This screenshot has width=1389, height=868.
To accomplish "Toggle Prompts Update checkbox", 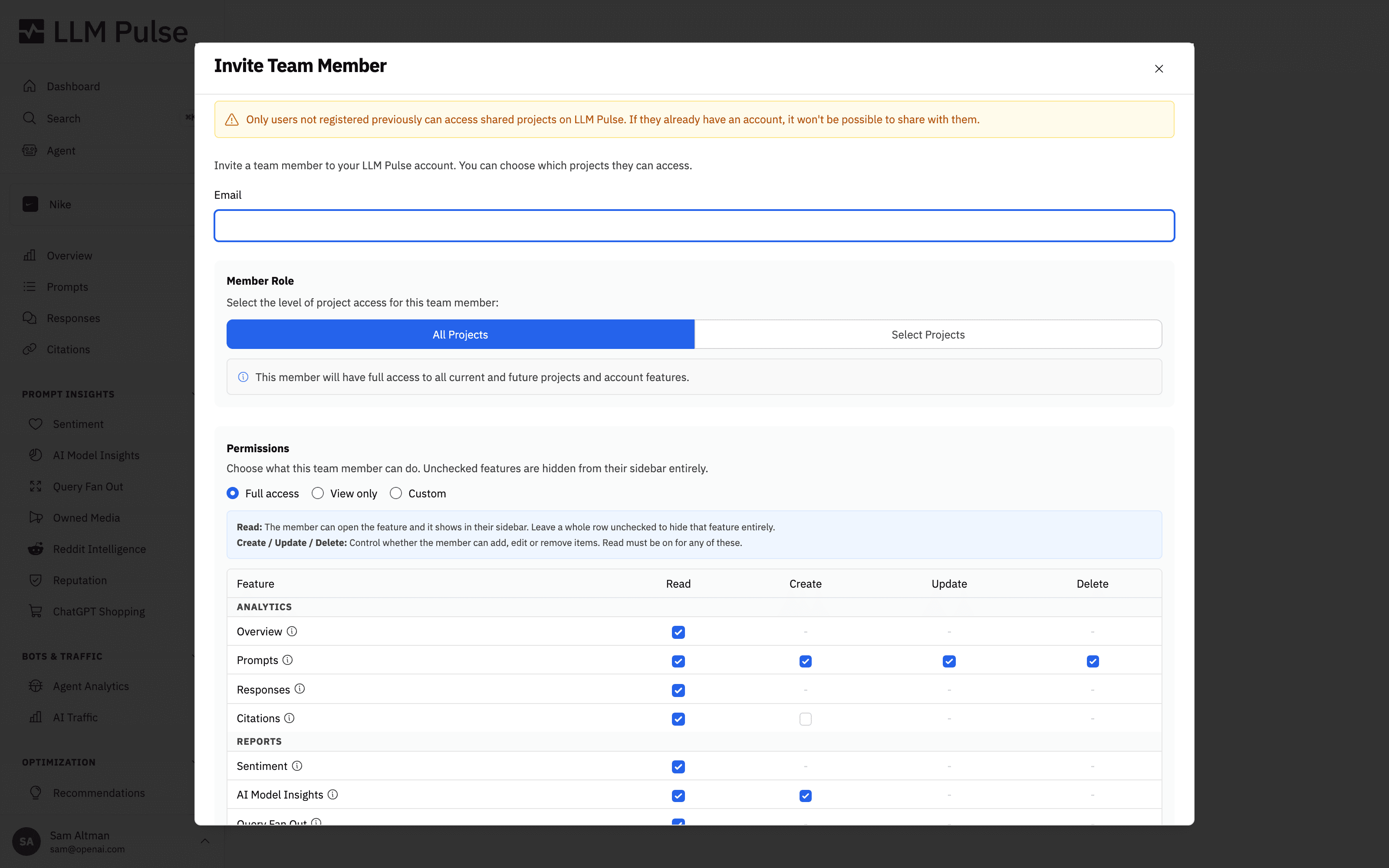I will pos(949,661).
